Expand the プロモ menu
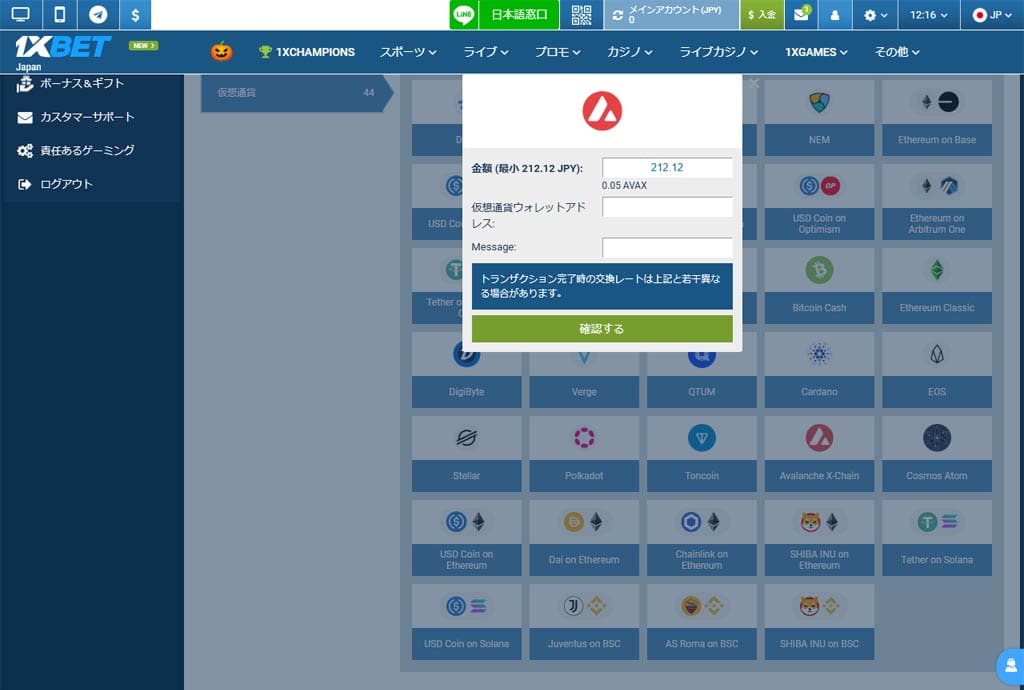The width and height of the screenshot is (1024, 690). point(557,52)
